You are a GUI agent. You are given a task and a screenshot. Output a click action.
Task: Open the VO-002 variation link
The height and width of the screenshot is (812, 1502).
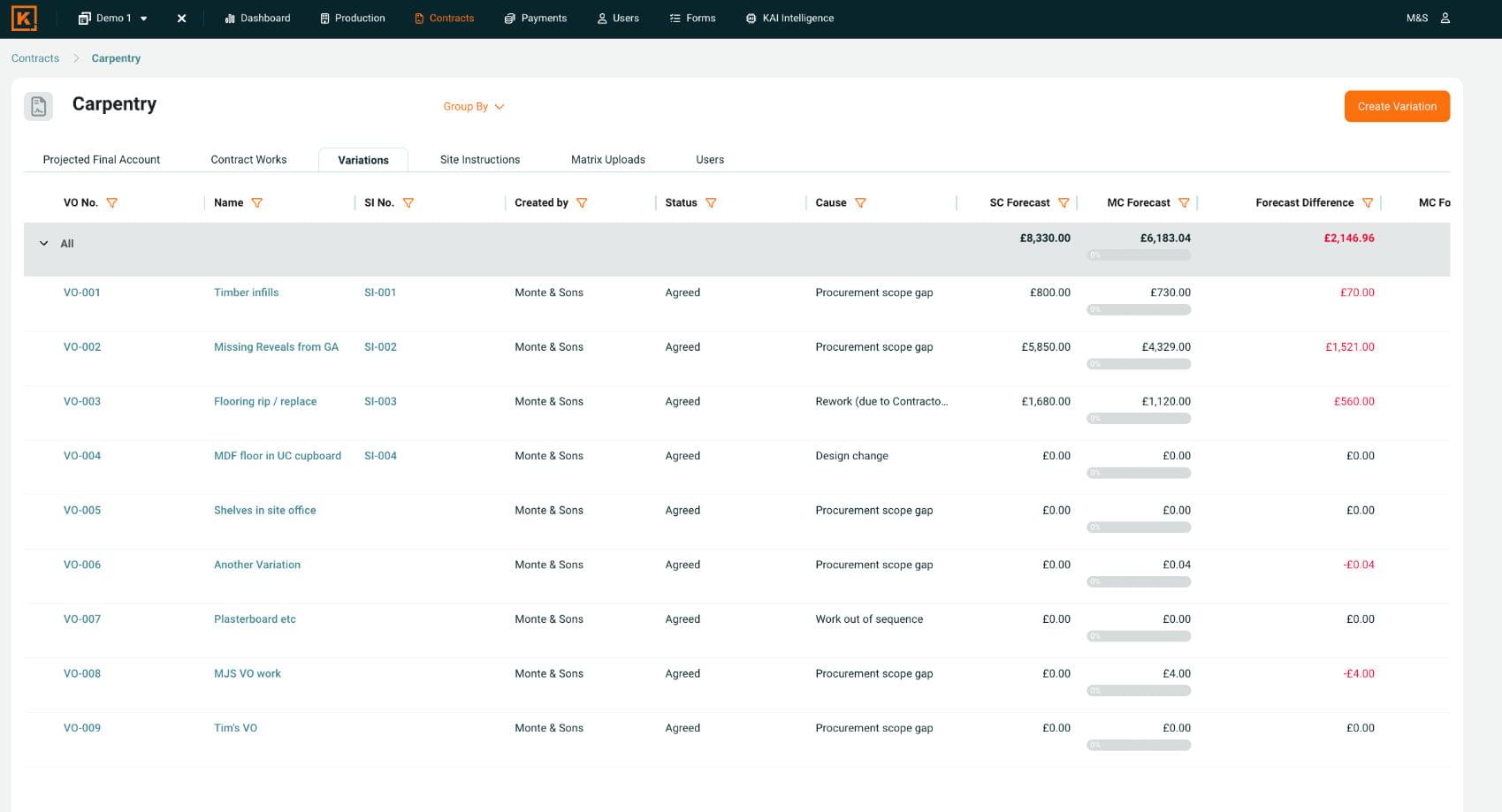(82, 347)
